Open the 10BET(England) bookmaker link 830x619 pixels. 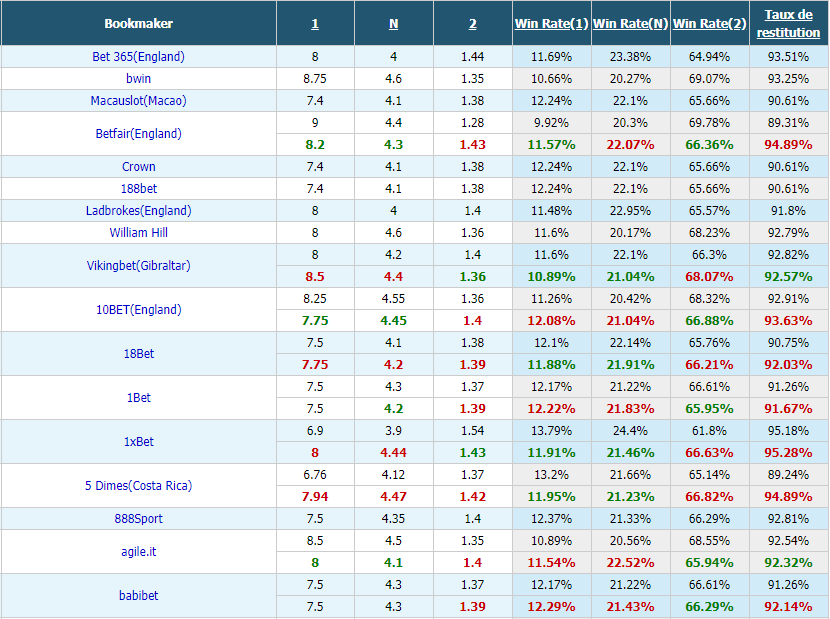(139, 309)
